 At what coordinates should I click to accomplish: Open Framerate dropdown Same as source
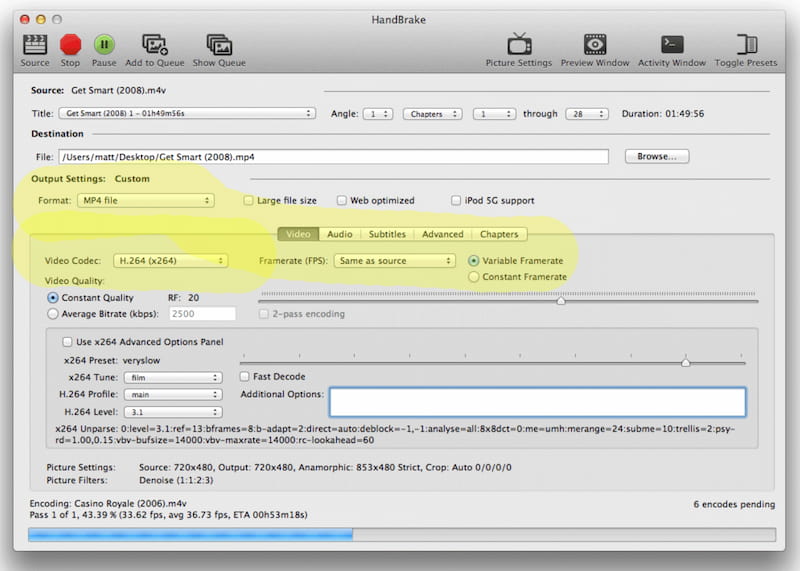pos(394,261)
